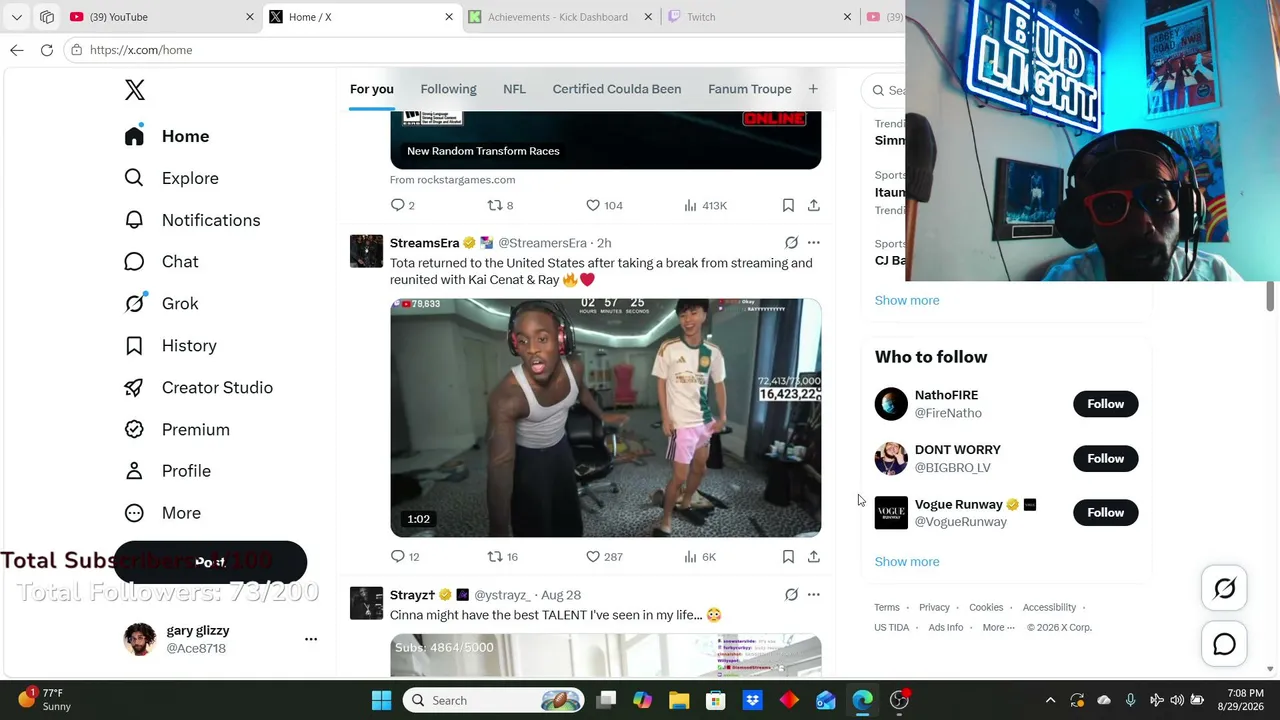
Task: Click the page vertical scrollbar thumb
Action: (x=1271, y=297)
